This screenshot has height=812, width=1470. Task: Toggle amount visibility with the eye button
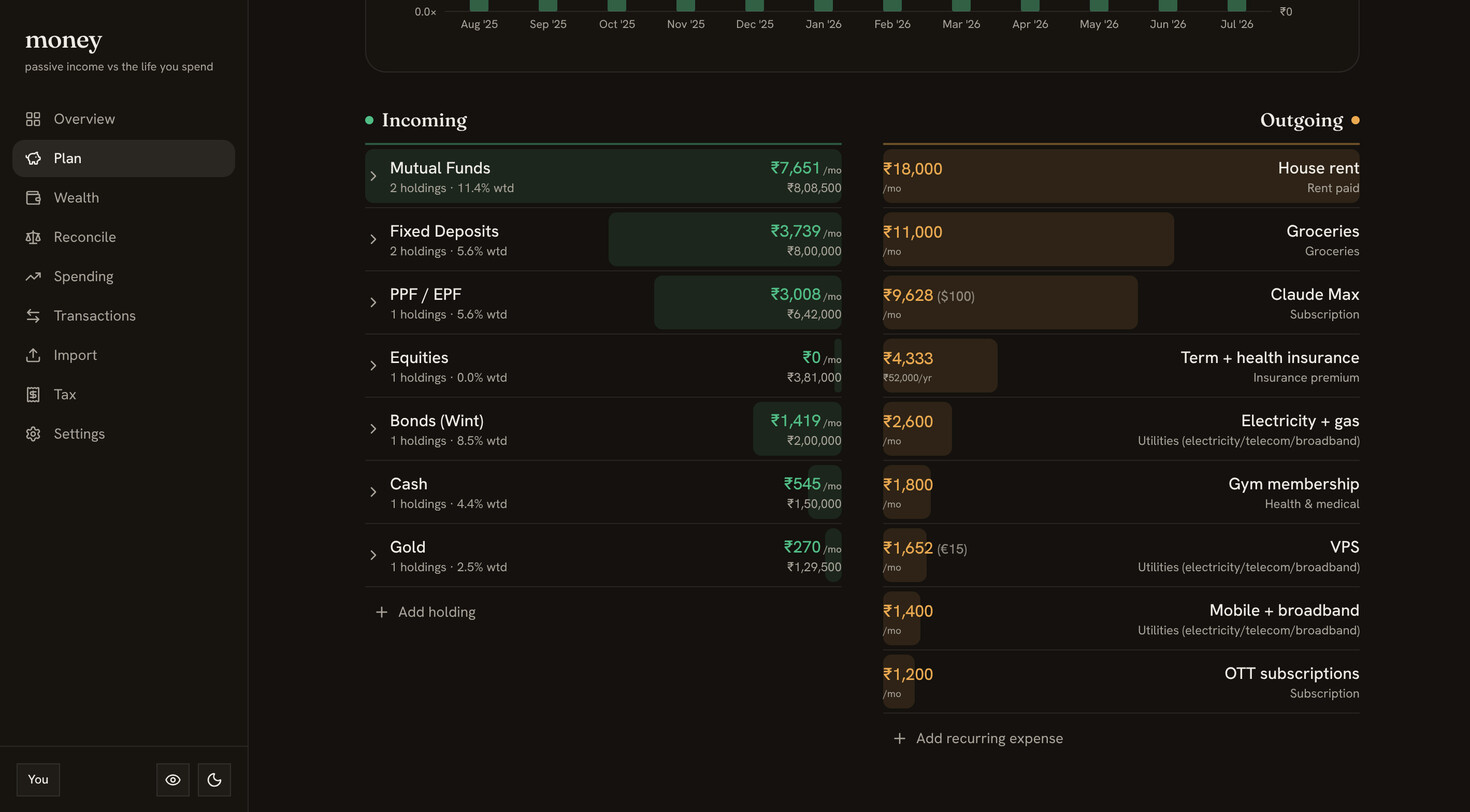click(173, 780)
